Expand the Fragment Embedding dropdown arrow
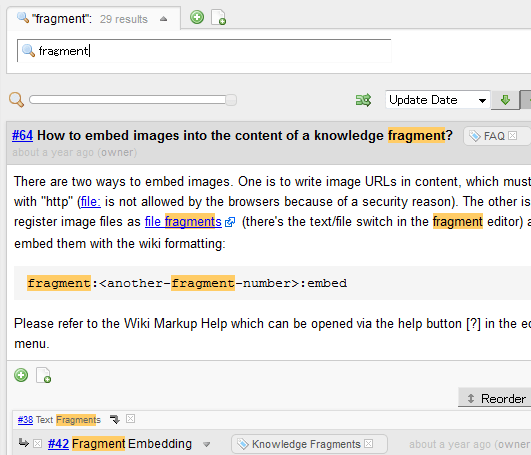Image resolution: width=531 pixels, height=455 pixels. [206, 444]
